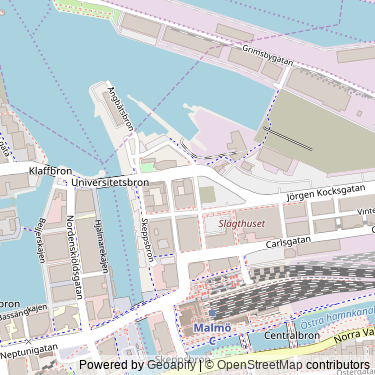The image size is (375, 375).
Task: Select the Neptunigatan street label
Action: coord(29,351)
